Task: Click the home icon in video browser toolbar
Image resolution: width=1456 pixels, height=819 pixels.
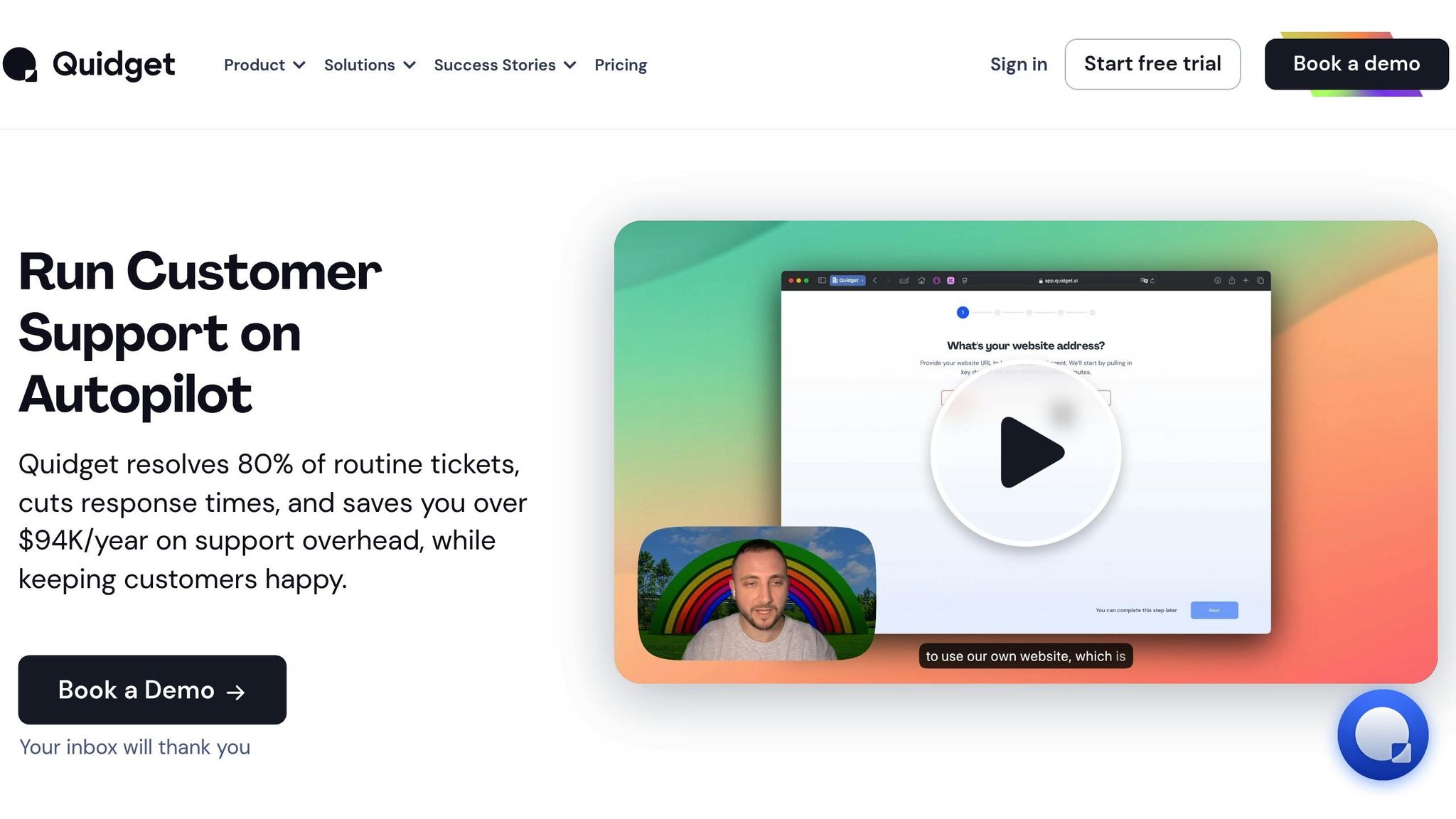Action: (921, 280)
